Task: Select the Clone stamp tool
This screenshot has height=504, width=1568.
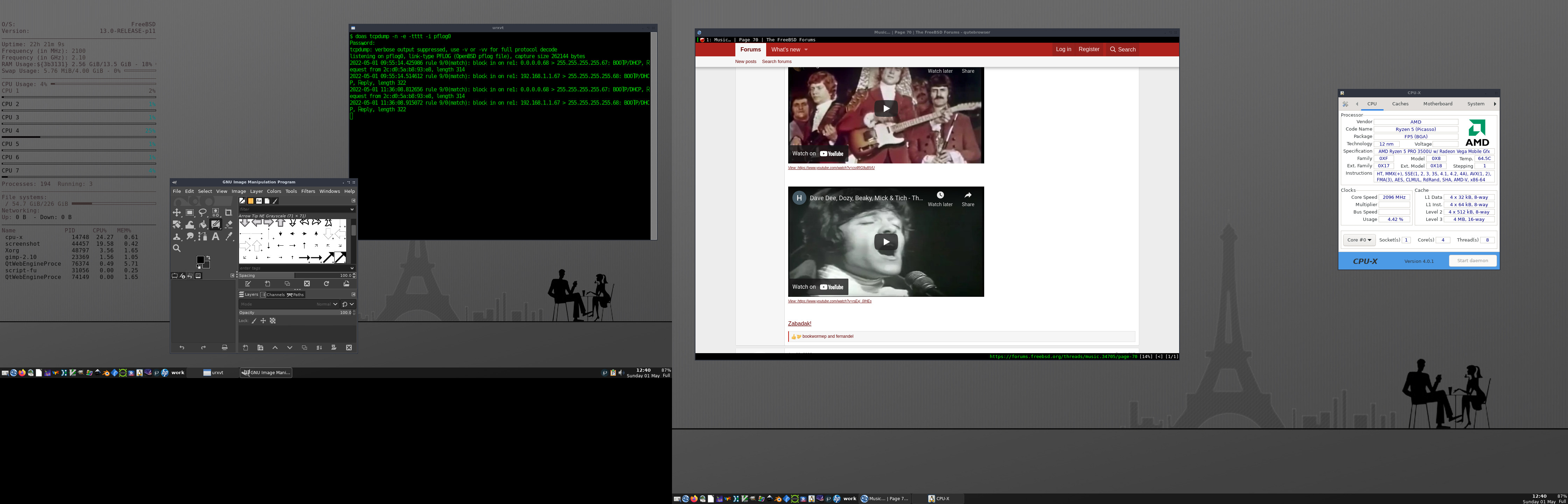Action: tap(177, 236)
